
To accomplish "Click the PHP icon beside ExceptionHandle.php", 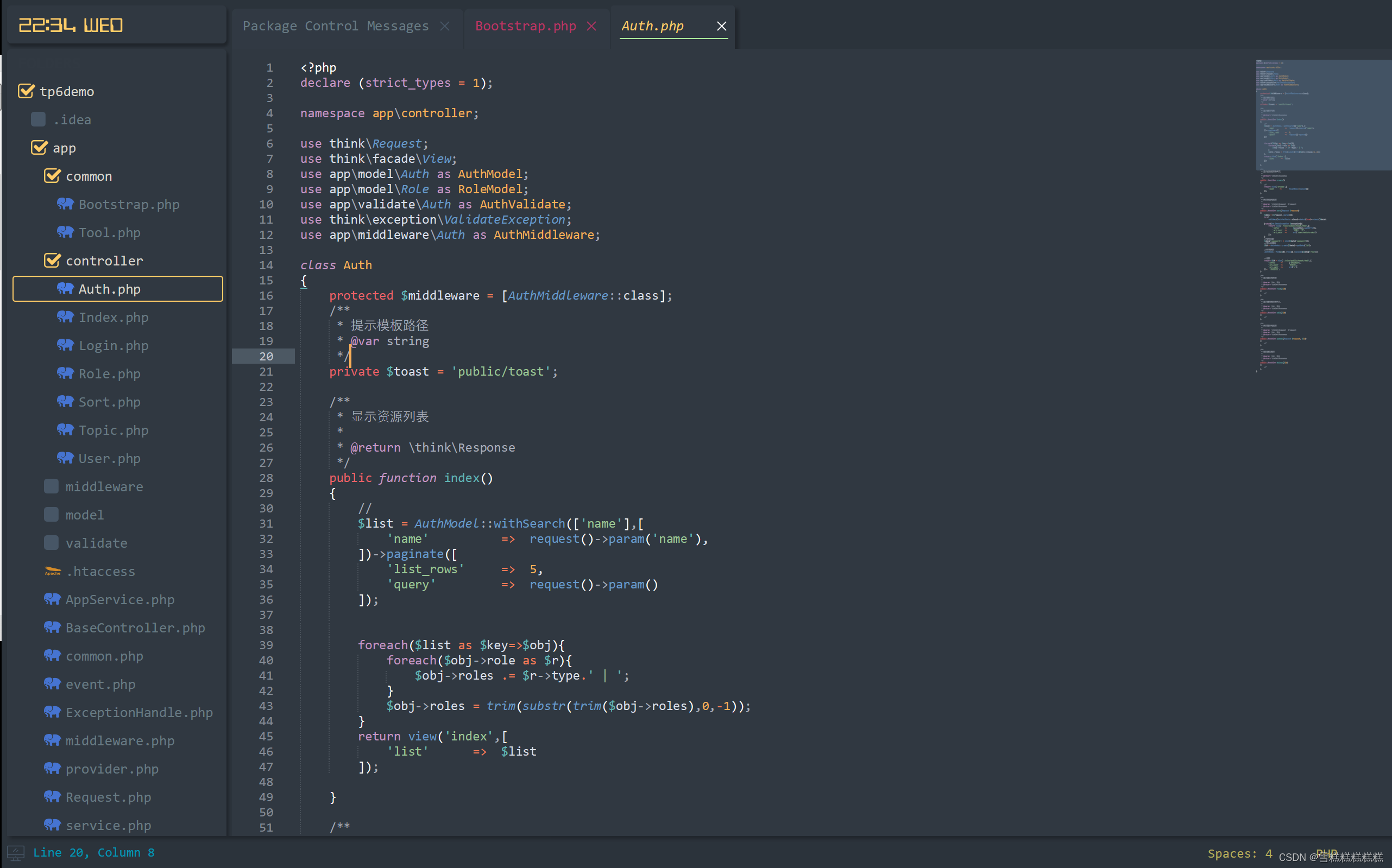I will (x=52, y=712).
